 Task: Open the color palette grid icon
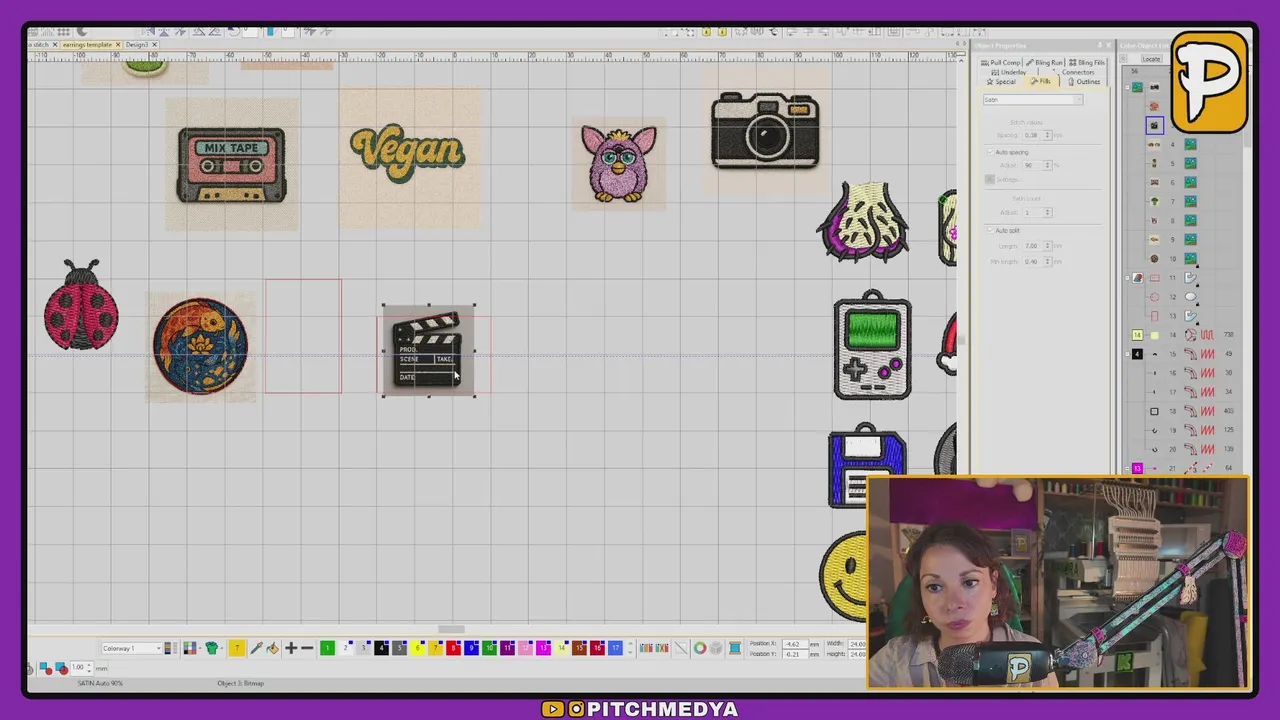(x=190, y=648)
